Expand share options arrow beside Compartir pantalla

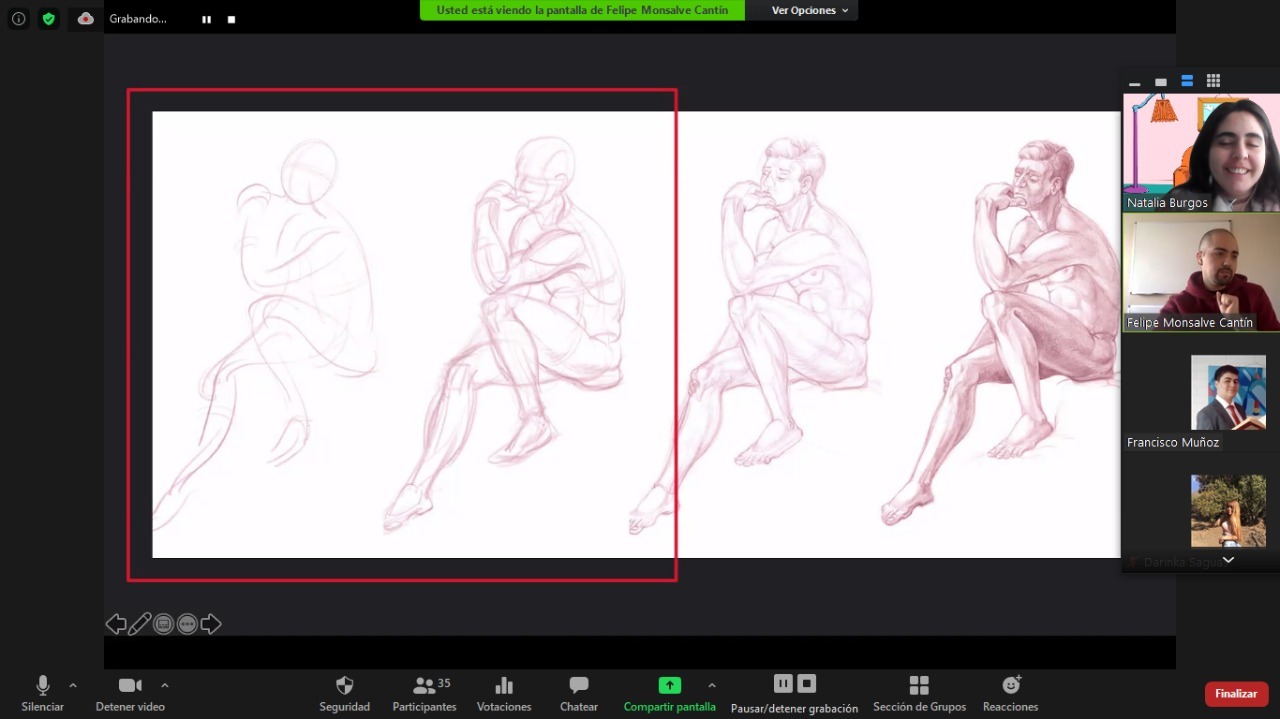[712, 685]
